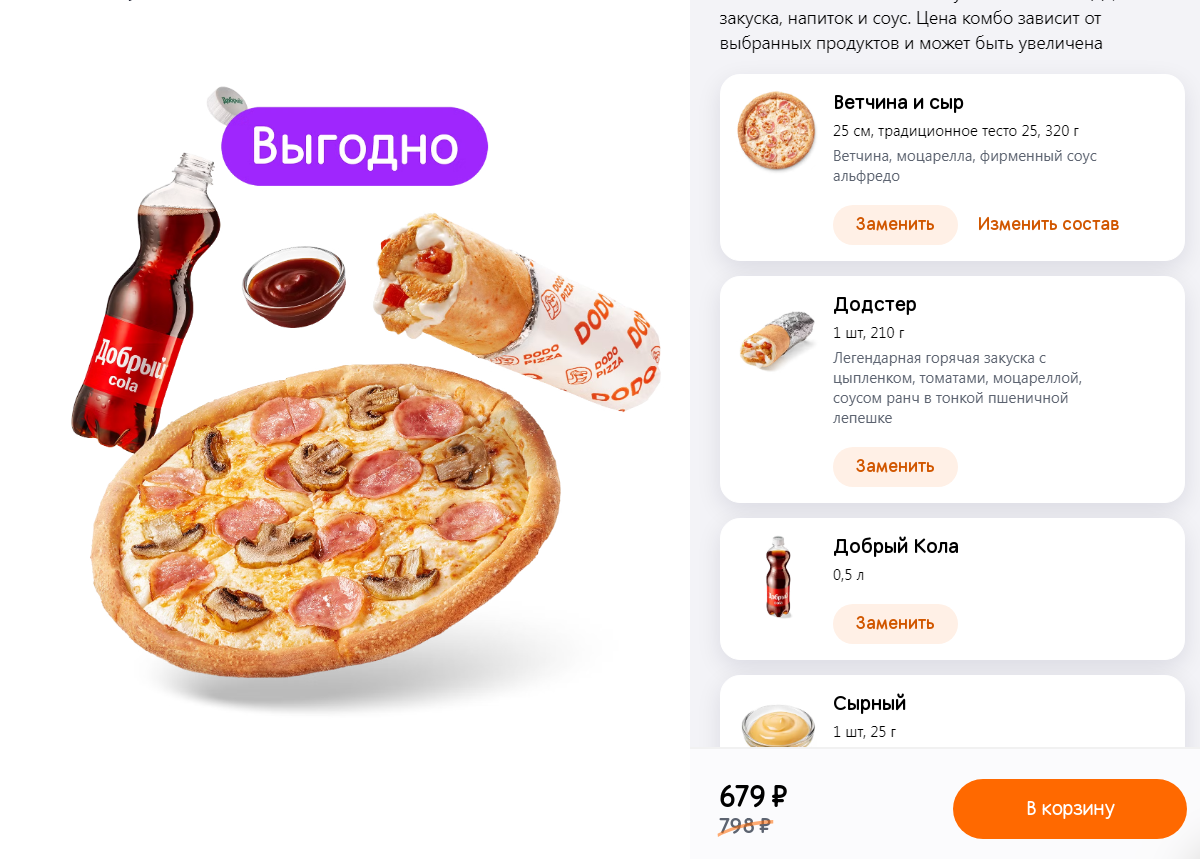
Task: Click the Додстер item title
Action: click(875, 304)
